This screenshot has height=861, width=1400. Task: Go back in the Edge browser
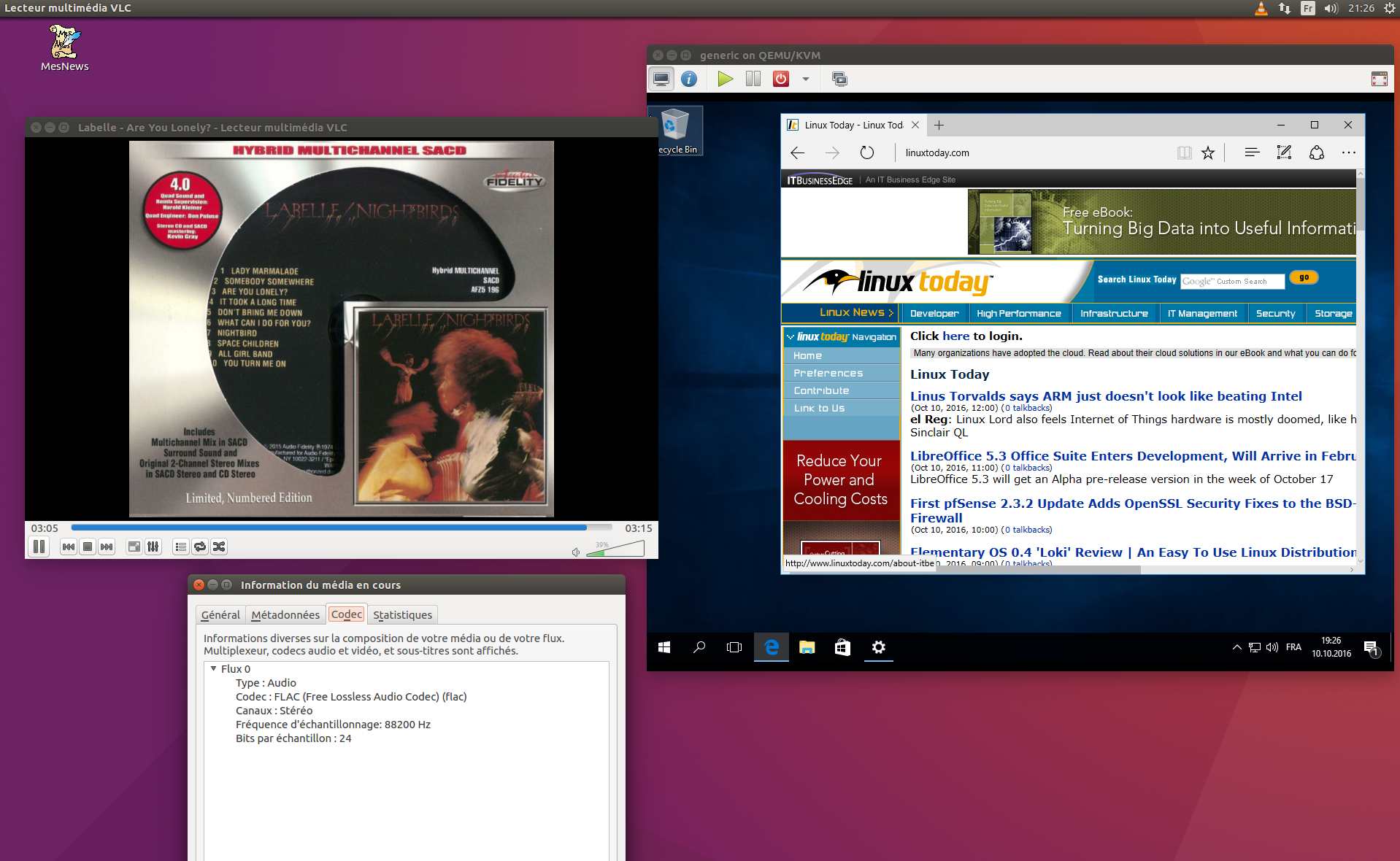point(797,152)
